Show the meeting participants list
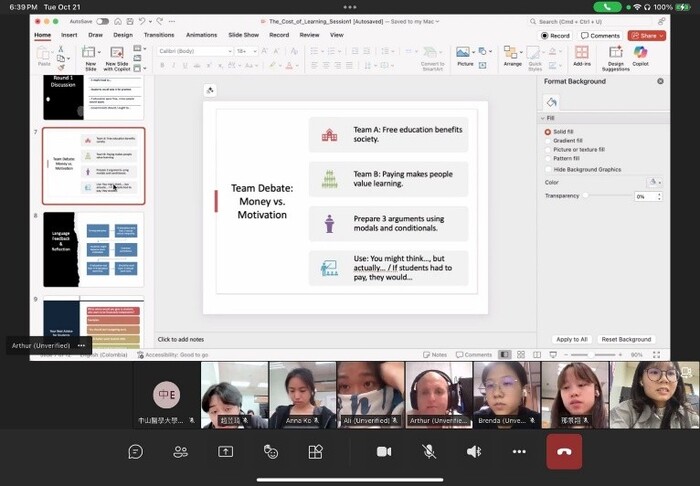This screenshot has width=700, height=486. (180, 452)
